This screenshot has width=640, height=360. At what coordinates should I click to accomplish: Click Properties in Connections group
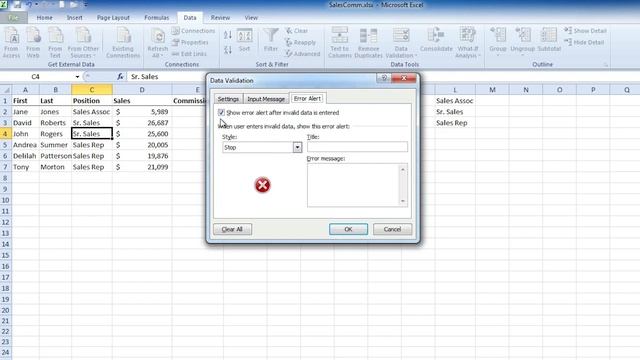pos(190,42)
